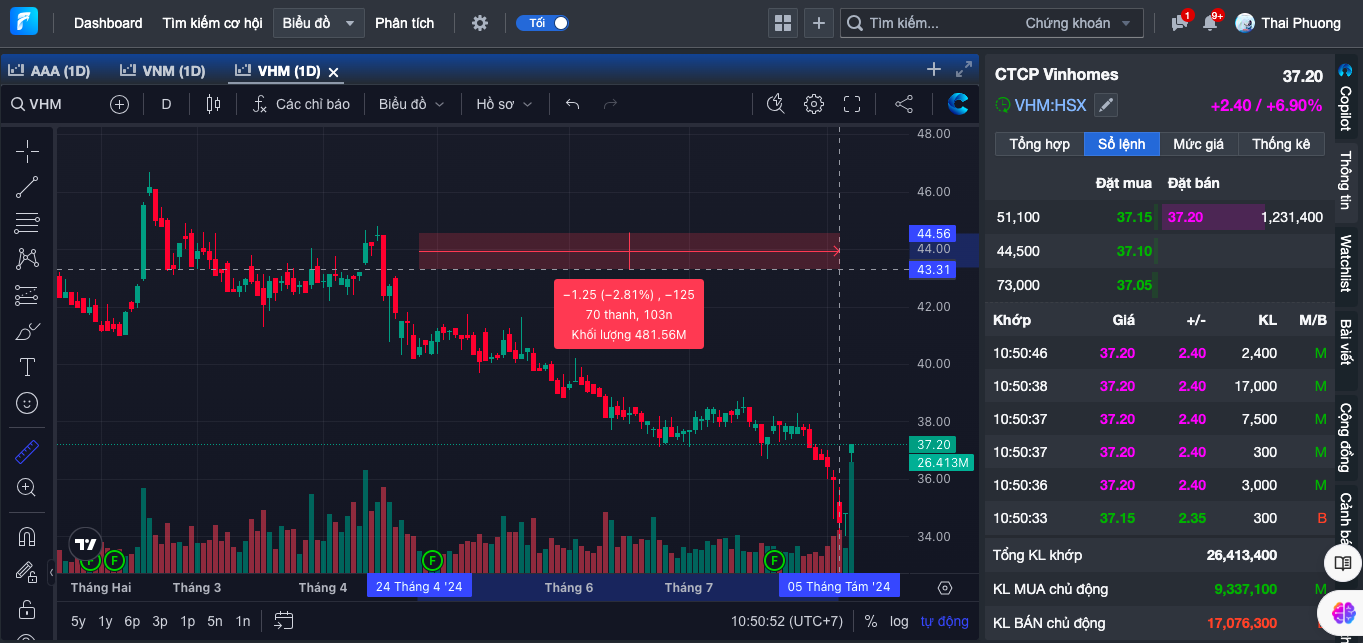The width and height of the screenshot is (1363, 643).
Task: Open chart settings gear in toolbar
Action: click(814, 104)
